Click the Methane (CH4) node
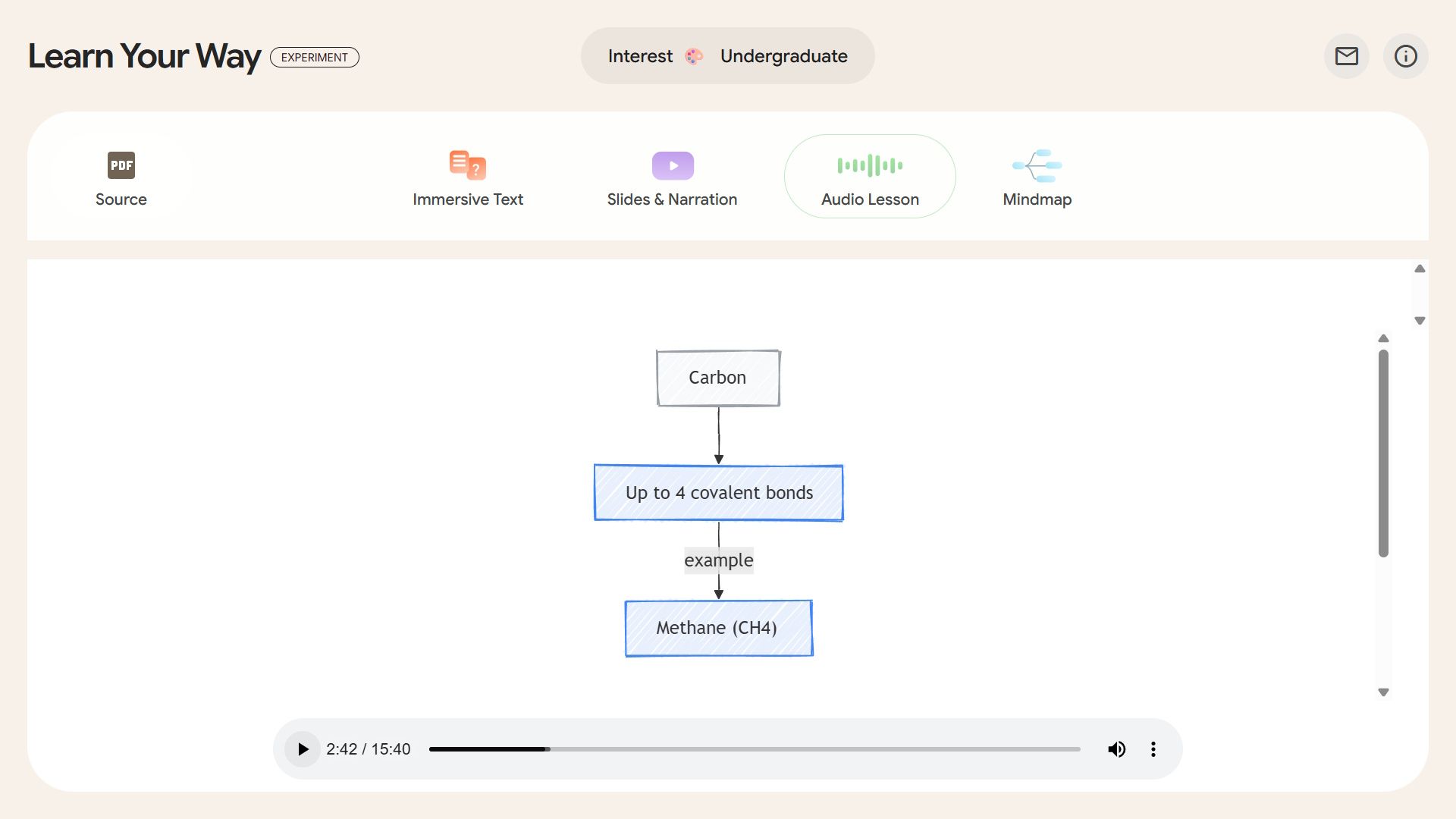The height and width of the screenshot is (819, 1456). 719,628
